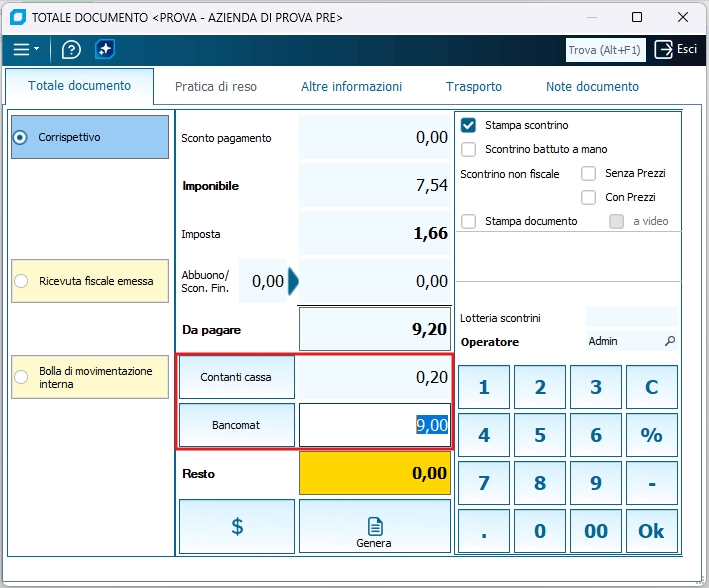709x588 pixels.
Task: Enable the Stampa documento checkbox
Action: 468,221
